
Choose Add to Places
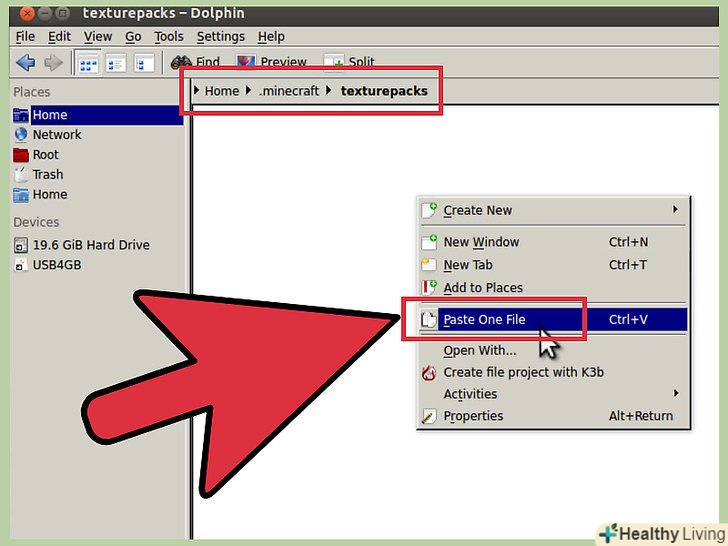553,287
